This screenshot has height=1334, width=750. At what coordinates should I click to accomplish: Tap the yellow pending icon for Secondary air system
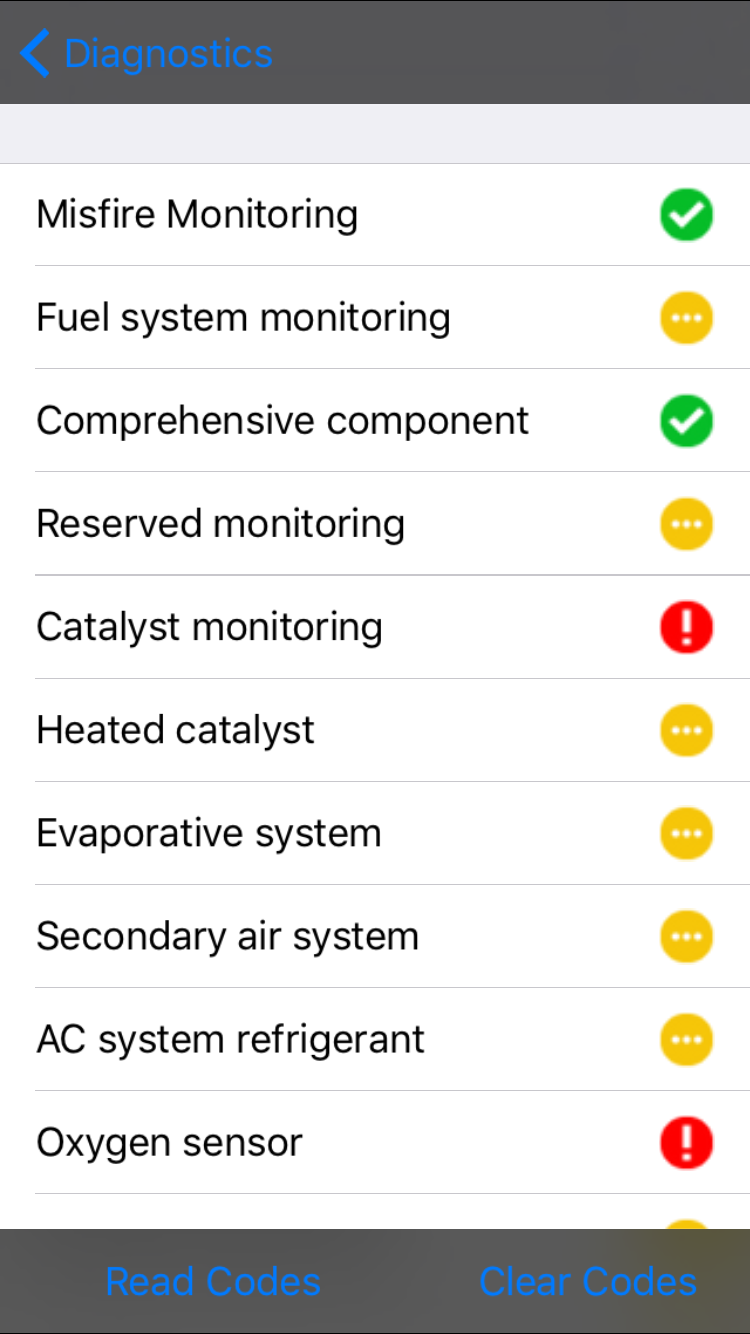coord(686,936)
